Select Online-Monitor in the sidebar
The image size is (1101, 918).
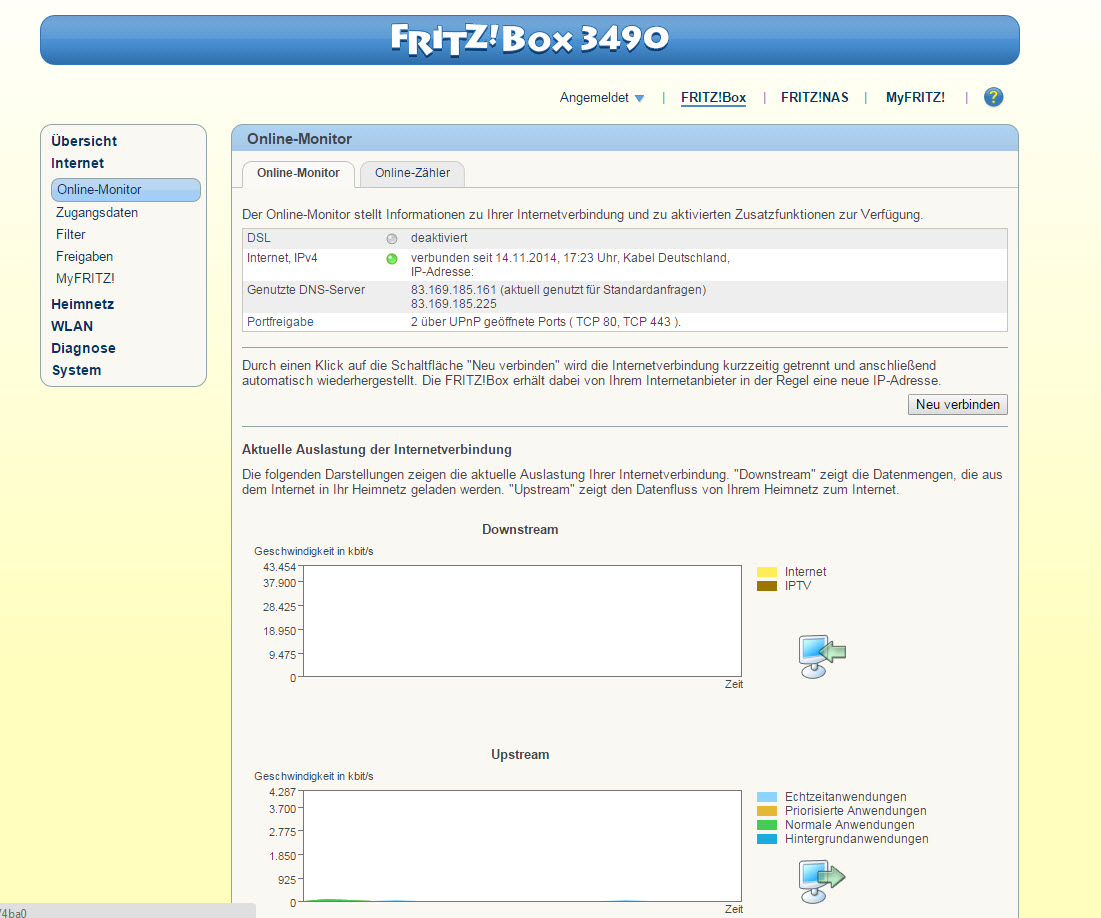click(126, 190)
